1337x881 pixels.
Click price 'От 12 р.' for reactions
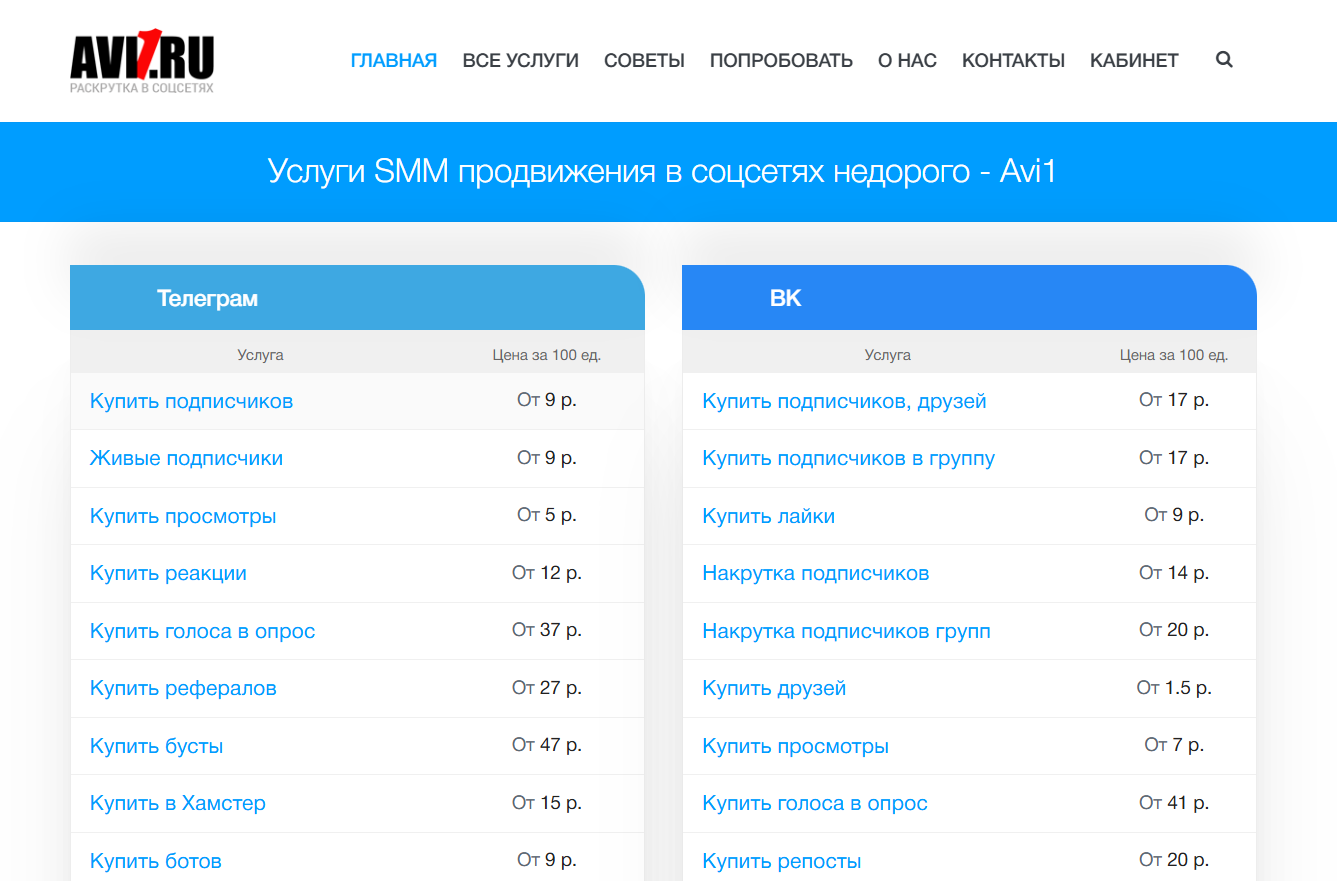(547, 573)
